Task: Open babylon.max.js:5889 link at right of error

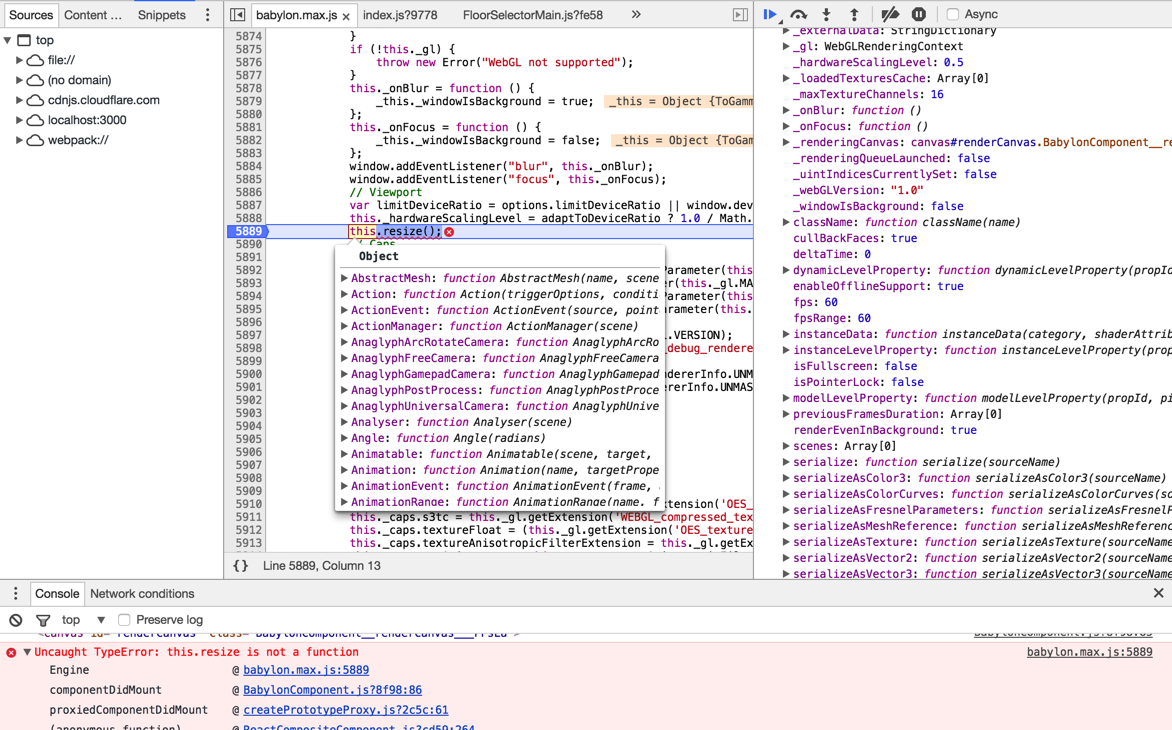Action: [1089, 652]
